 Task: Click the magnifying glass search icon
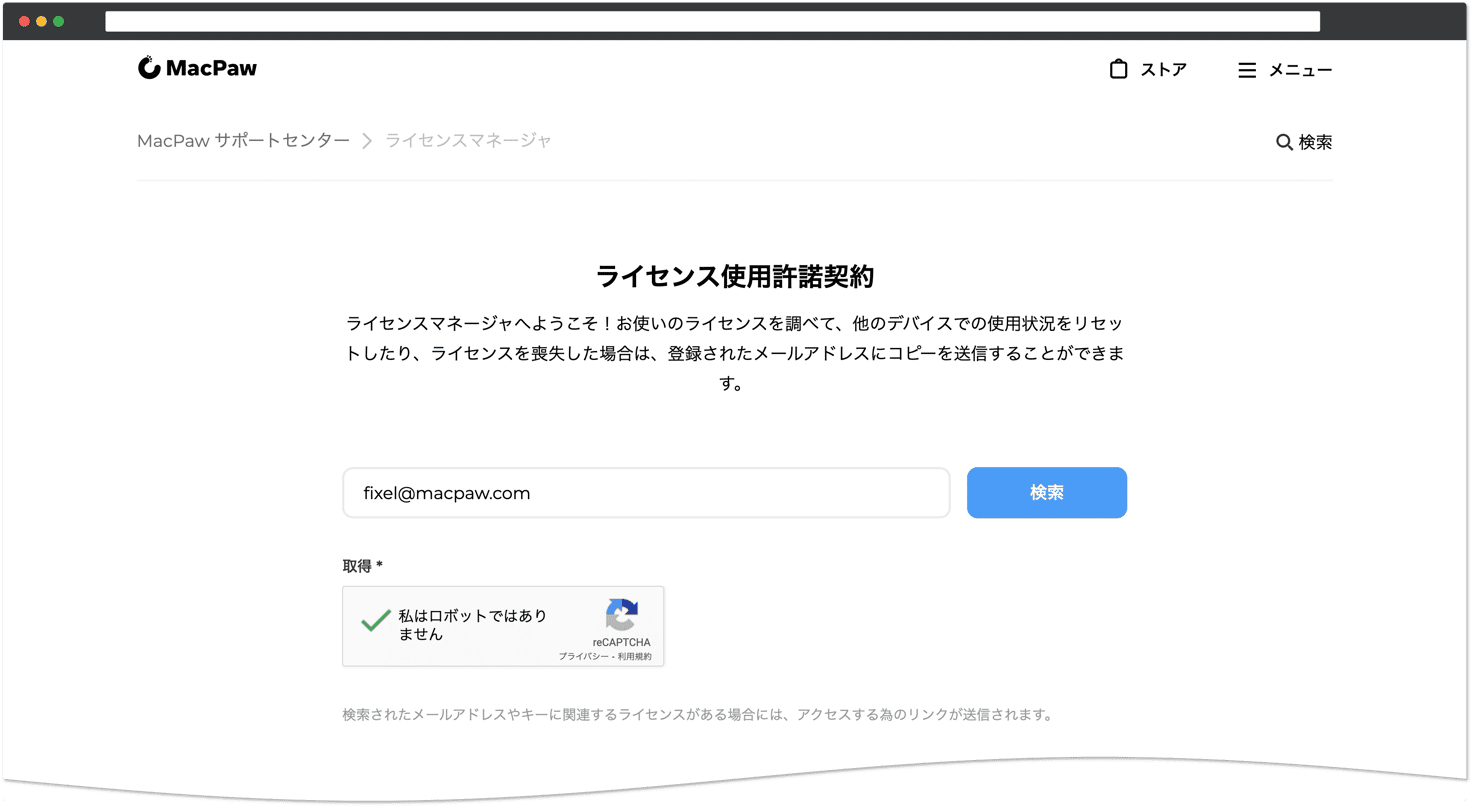1284,142
